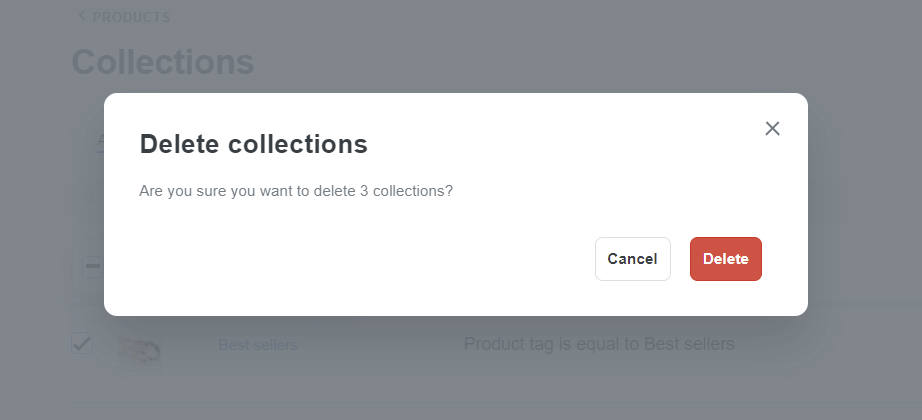The height and width of the screenshot is (420, 922).
Task: Click the Delete collections dialog title
Action: pyautogui.click(x=253, y=144)
